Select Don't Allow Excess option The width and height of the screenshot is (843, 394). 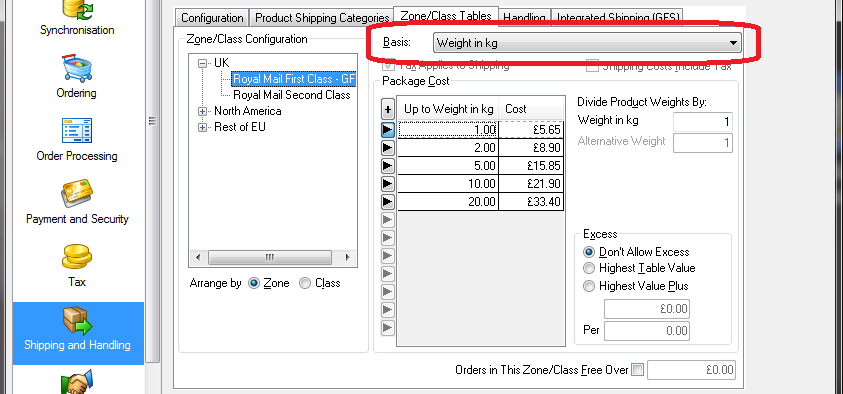(x=589, y=252)
